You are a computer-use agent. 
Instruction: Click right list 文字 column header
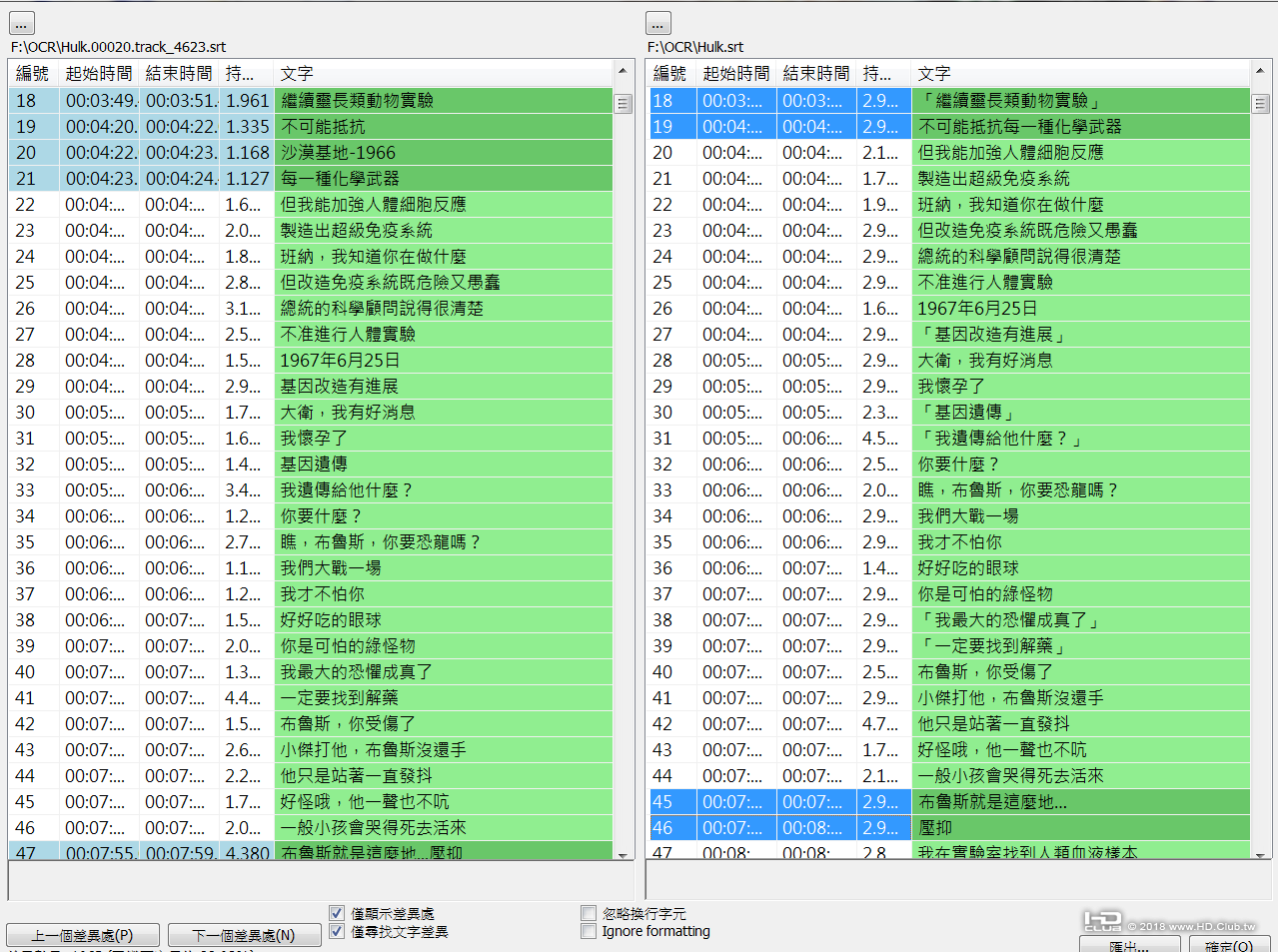(x=1080, y=73)
